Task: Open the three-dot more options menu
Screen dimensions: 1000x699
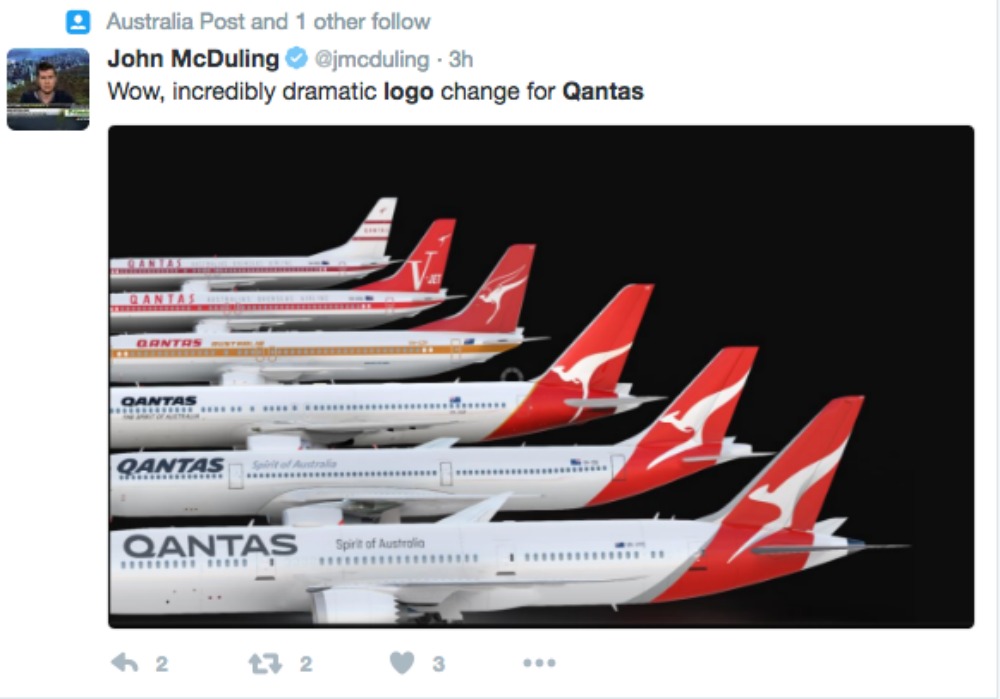Action: point(539,663)
